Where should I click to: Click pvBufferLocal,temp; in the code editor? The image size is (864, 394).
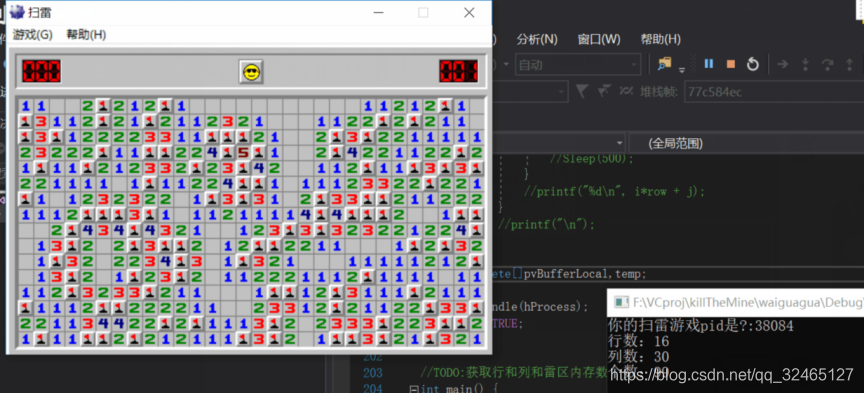click(585, 273)
